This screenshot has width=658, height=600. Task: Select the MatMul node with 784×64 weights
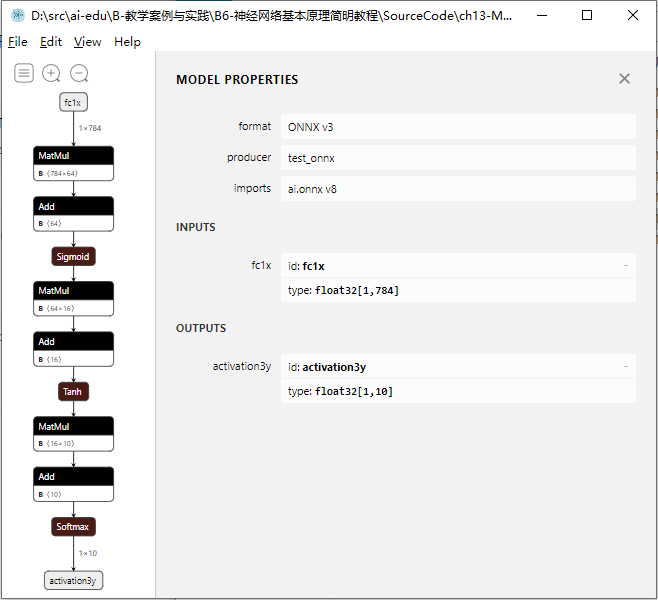(x=73, y=163)
